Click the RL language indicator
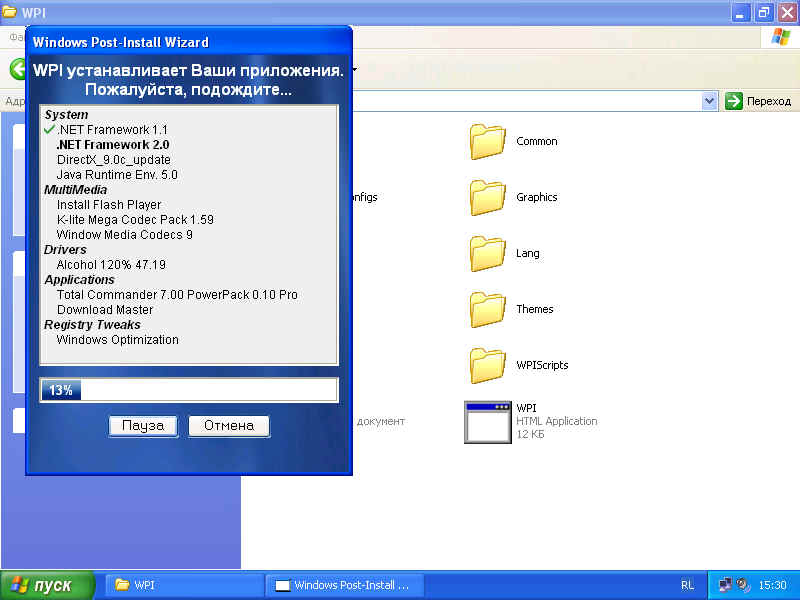The width and height of the screenshot is (800, 600). 687,585
